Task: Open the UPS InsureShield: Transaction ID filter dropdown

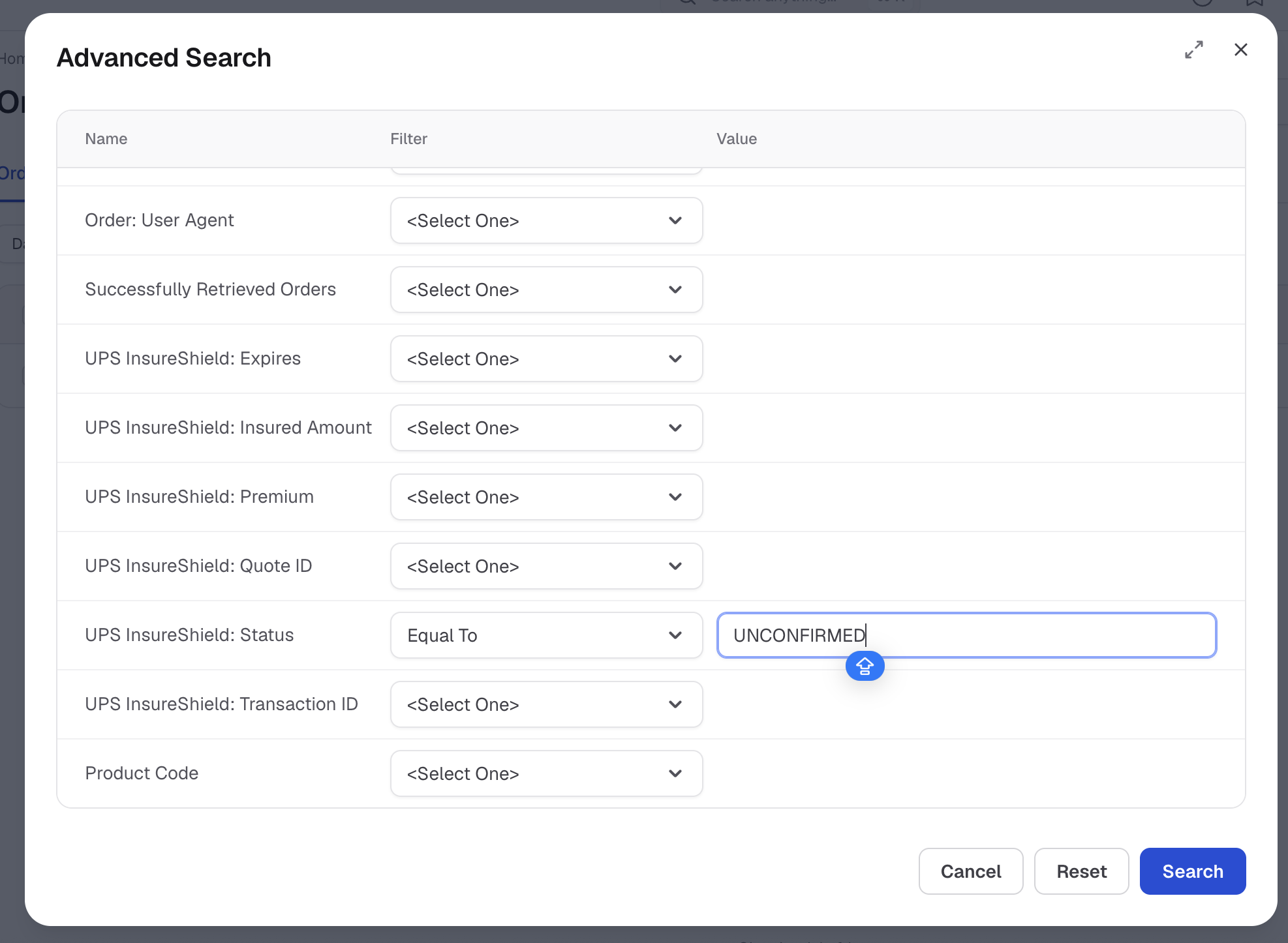Action: (547, 704)
